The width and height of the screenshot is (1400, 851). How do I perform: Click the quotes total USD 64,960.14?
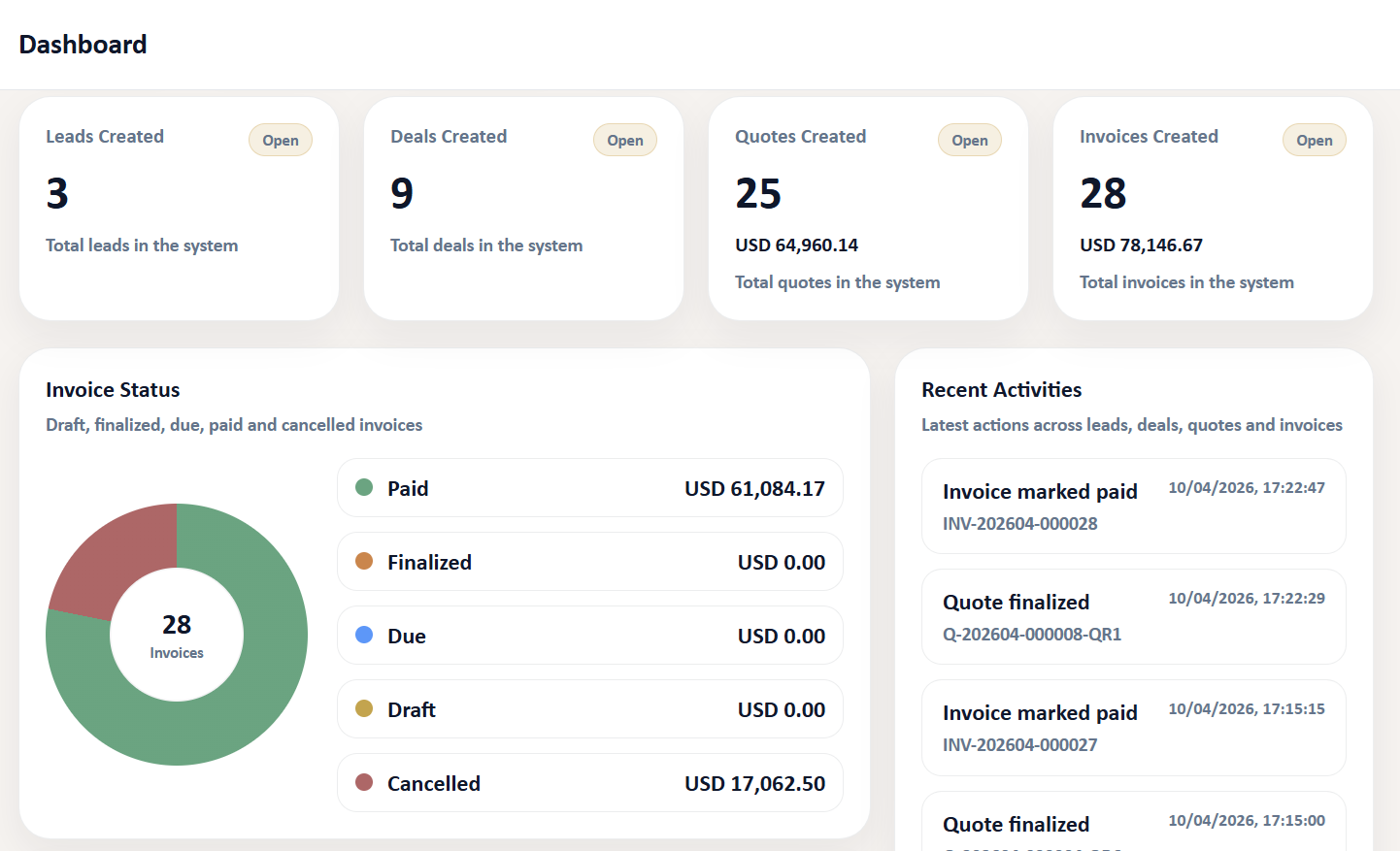point(796,245)
